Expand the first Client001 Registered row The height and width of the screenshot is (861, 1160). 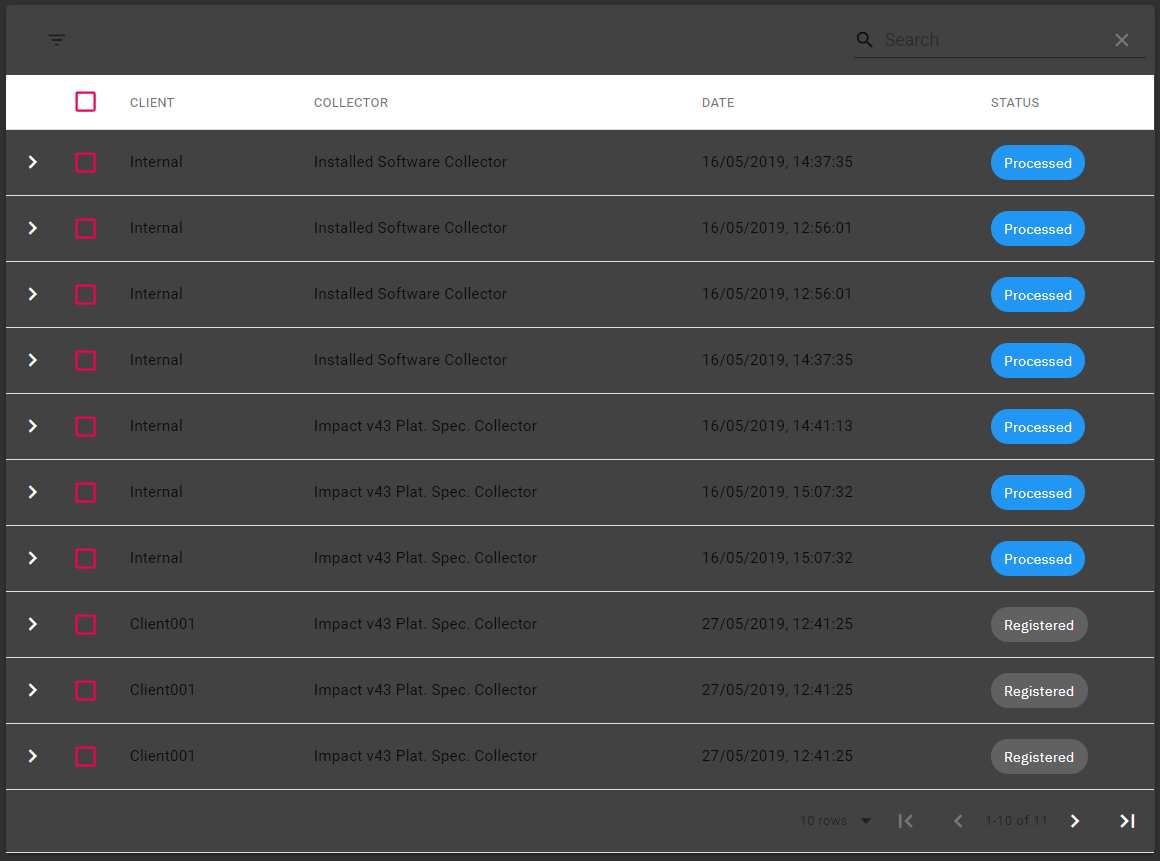click(x=32, y=624)
